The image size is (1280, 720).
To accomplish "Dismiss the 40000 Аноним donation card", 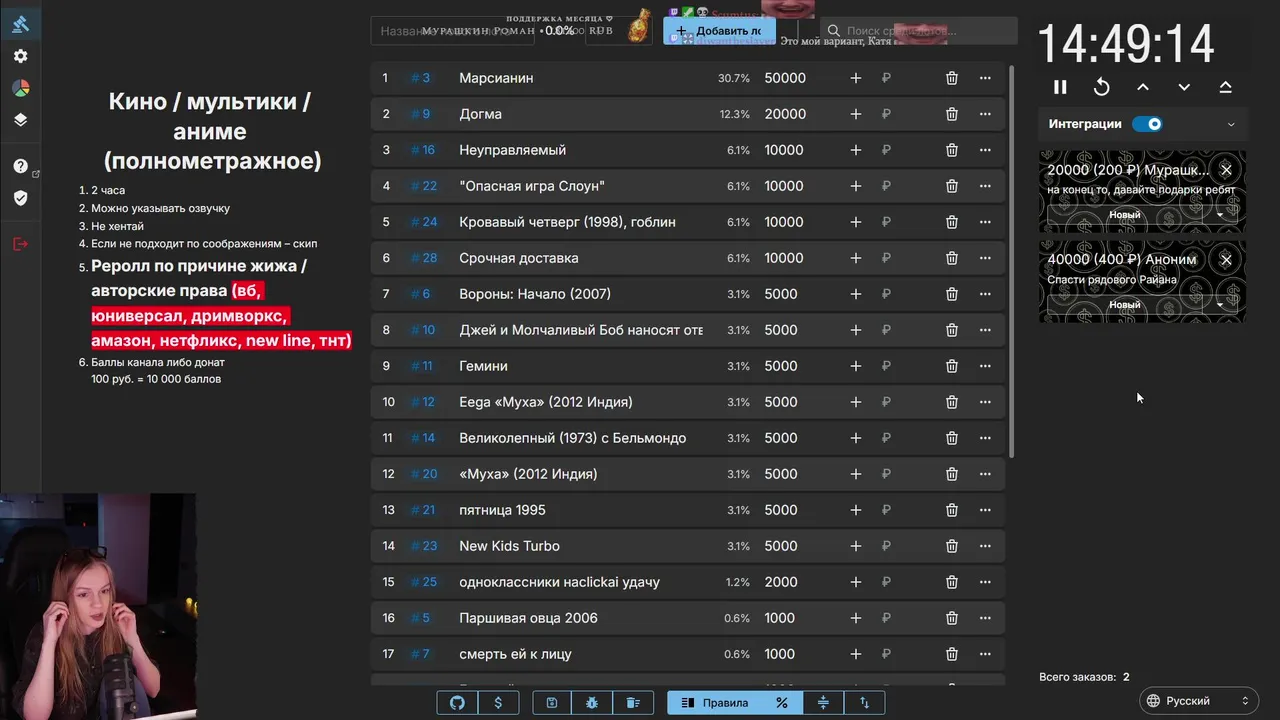I will [x=1226, y=260].
